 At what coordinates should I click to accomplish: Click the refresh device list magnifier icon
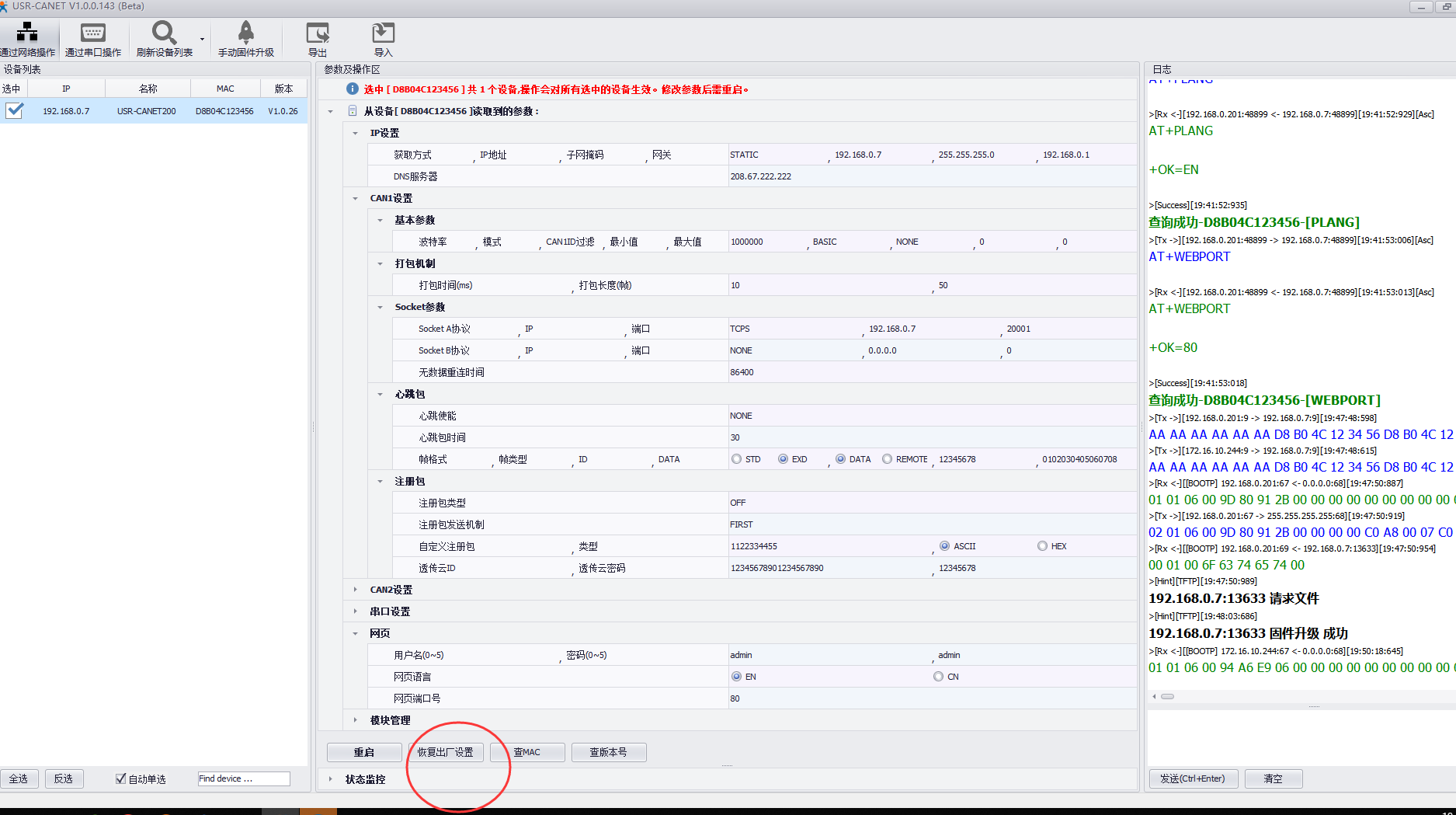point(163,33)
